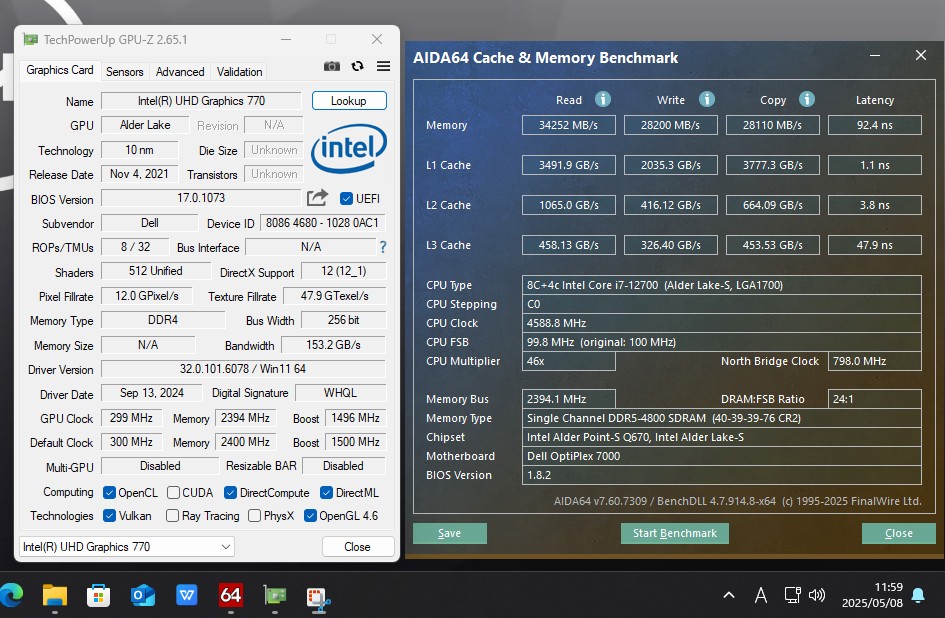Viewport: 945px width, 618px height.
Task: Toggle the DirectCompute checkbox
Action: coord(230,493)
